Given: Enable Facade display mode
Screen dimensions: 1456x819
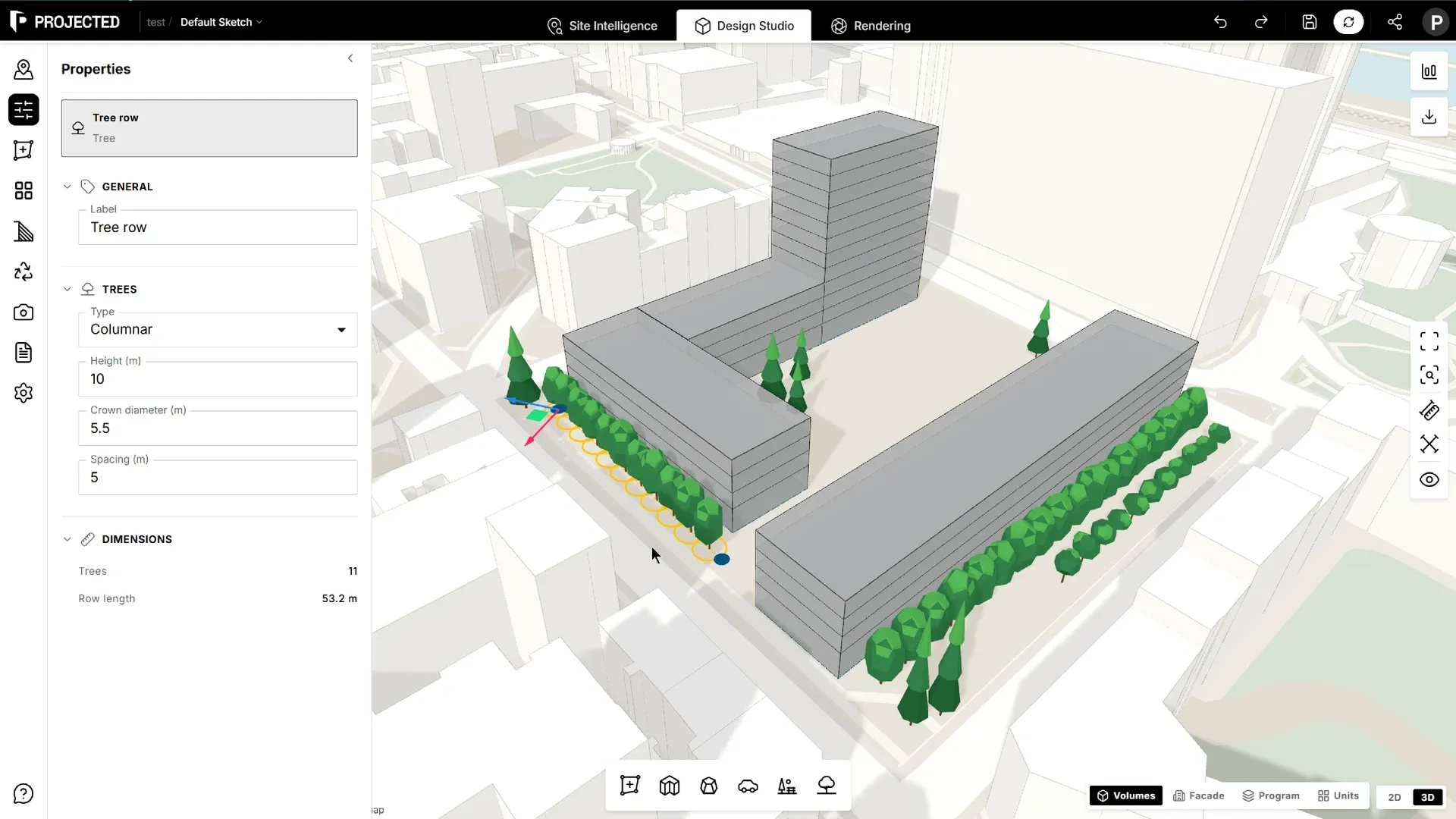Looking at the screenshot, I should click(1199, 795).
